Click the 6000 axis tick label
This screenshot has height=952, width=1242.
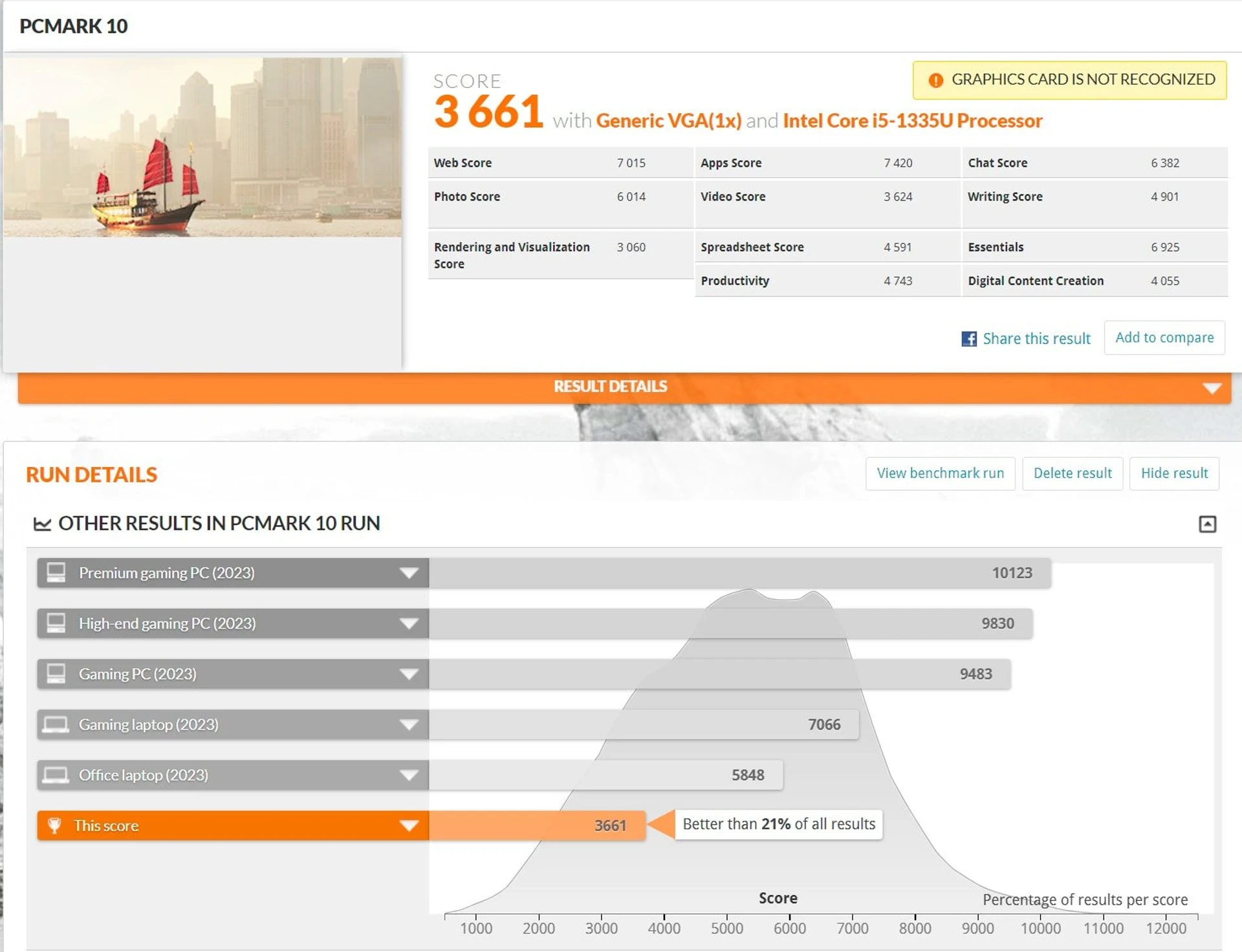point(789,928)
